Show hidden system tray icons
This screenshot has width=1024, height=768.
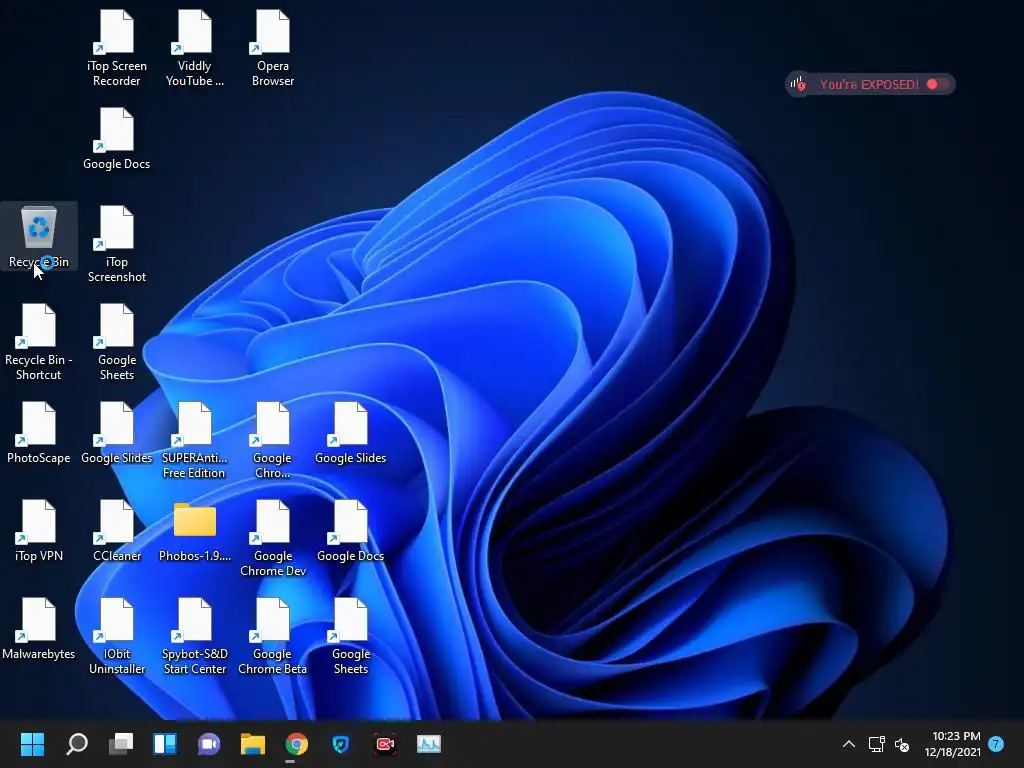848,744
